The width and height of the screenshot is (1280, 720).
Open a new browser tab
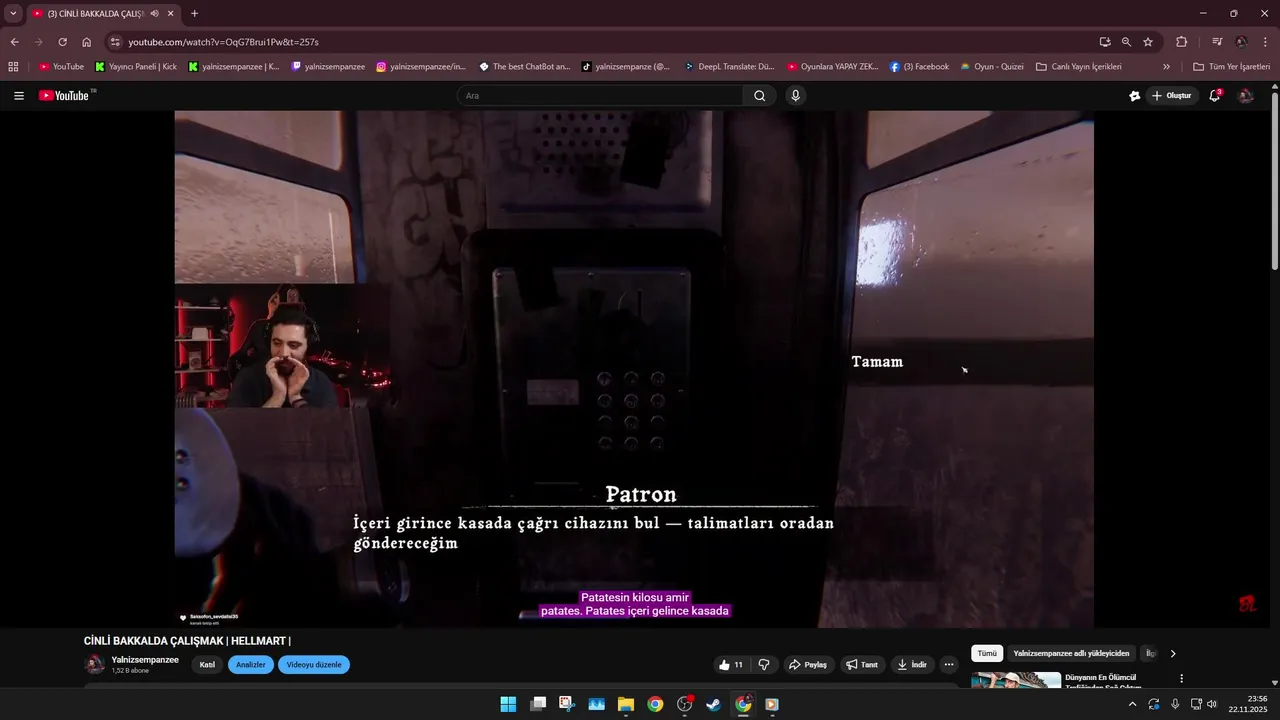[194, 14]
